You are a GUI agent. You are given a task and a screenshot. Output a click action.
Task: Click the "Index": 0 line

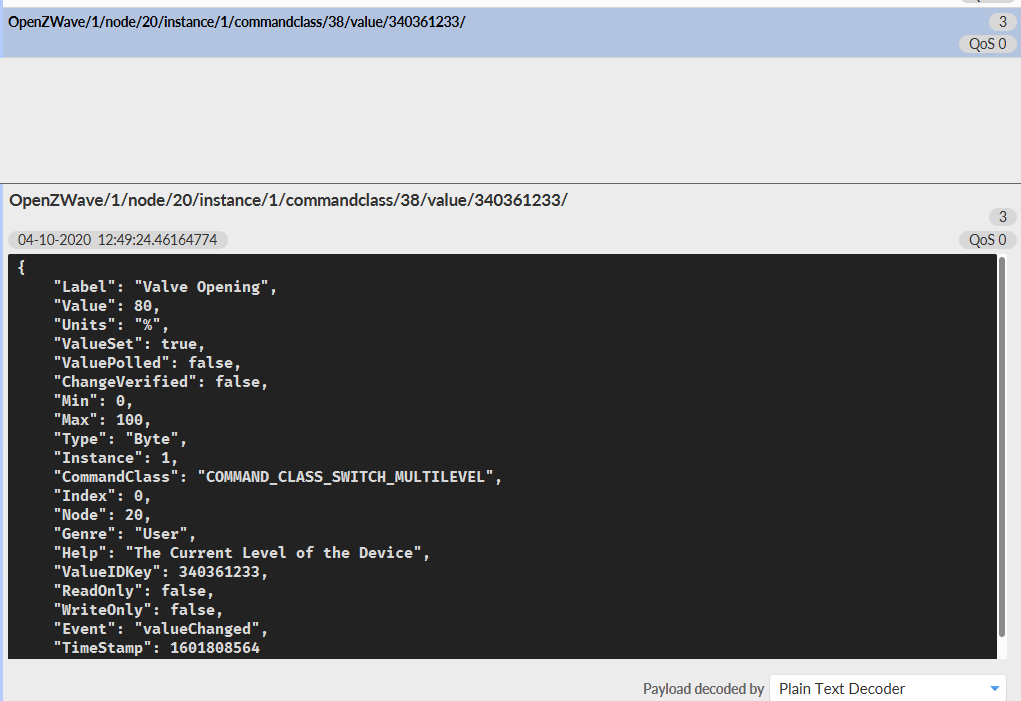coord(102,496)
